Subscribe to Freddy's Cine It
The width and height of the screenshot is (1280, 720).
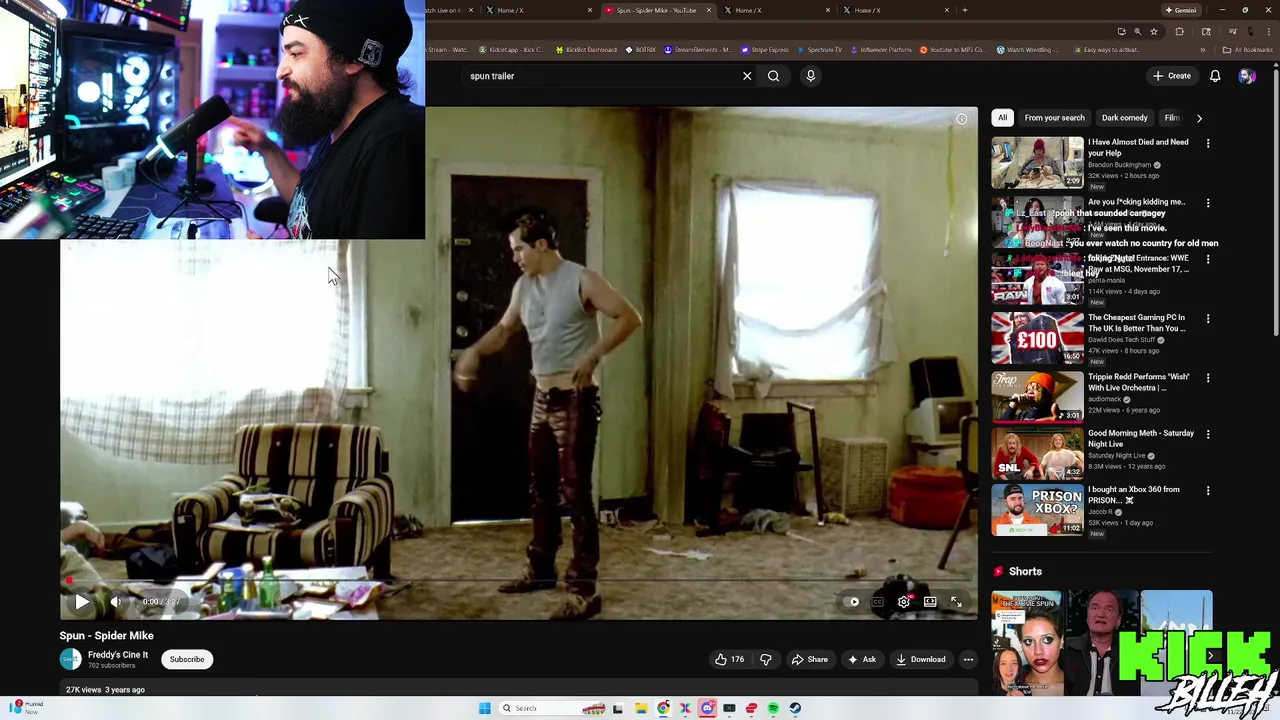coord(187,660)
